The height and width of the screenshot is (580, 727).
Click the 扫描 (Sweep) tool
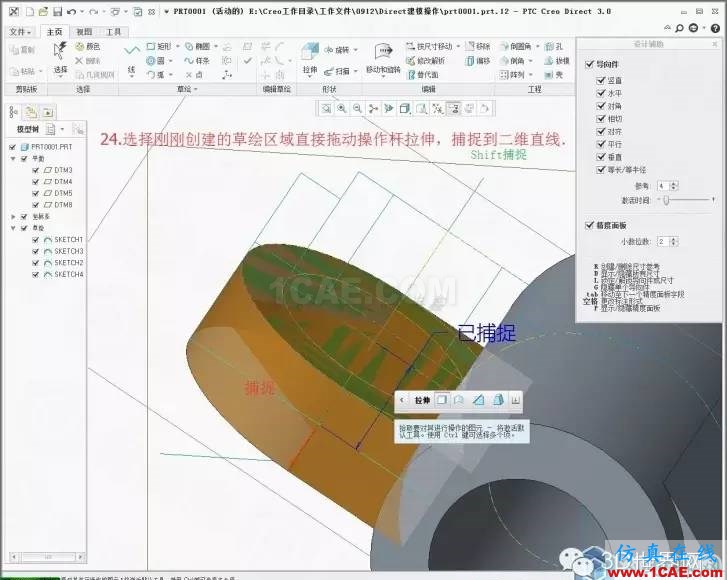(x=337, y=71)
